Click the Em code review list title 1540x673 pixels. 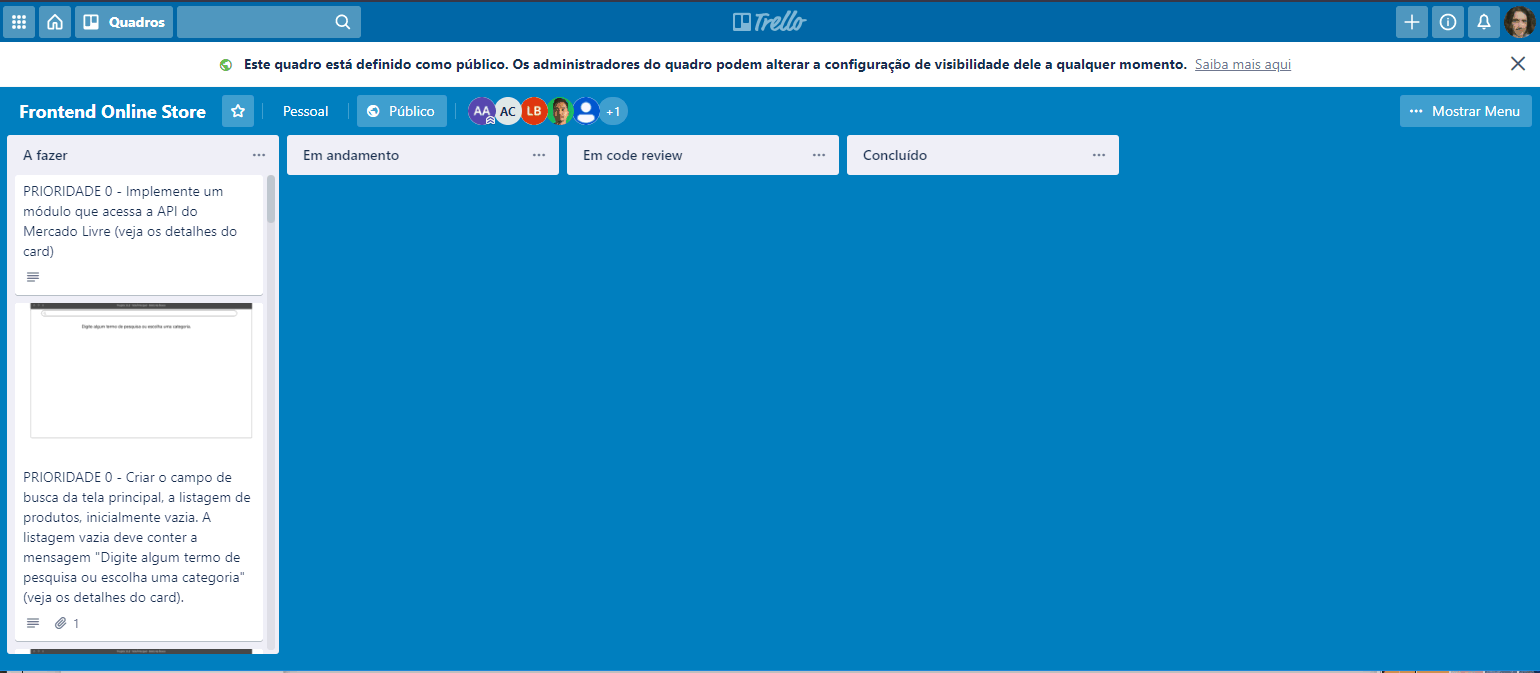pyautogui.click(x=633, y=155)
